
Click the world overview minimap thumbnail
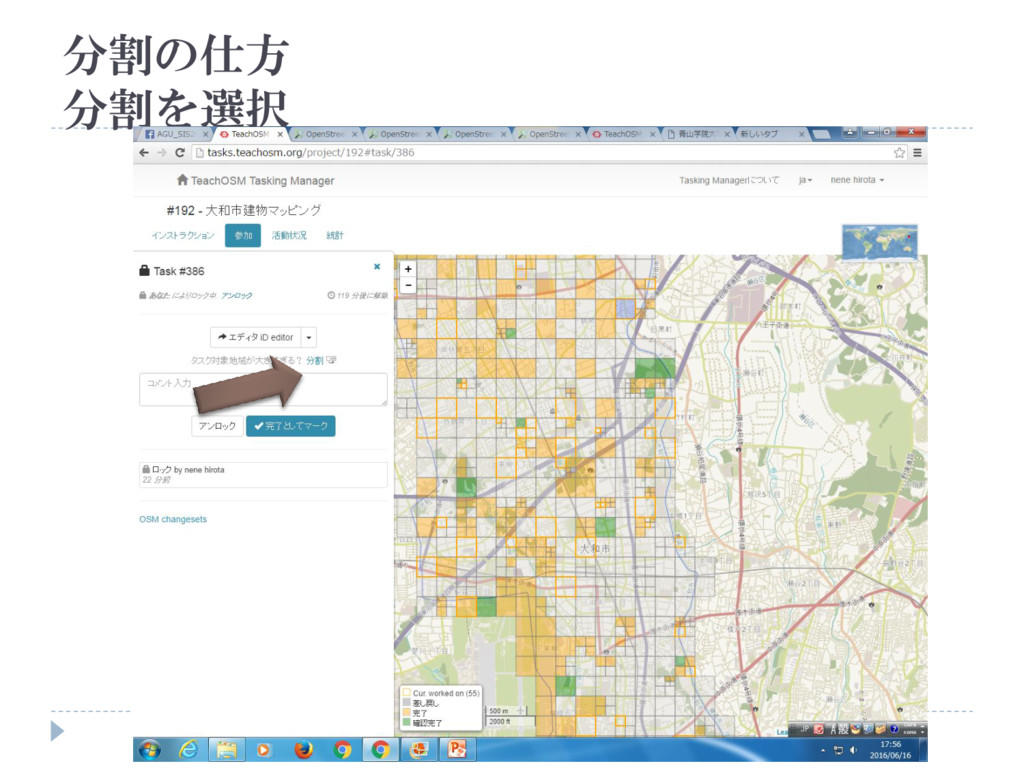click(880, 242)
